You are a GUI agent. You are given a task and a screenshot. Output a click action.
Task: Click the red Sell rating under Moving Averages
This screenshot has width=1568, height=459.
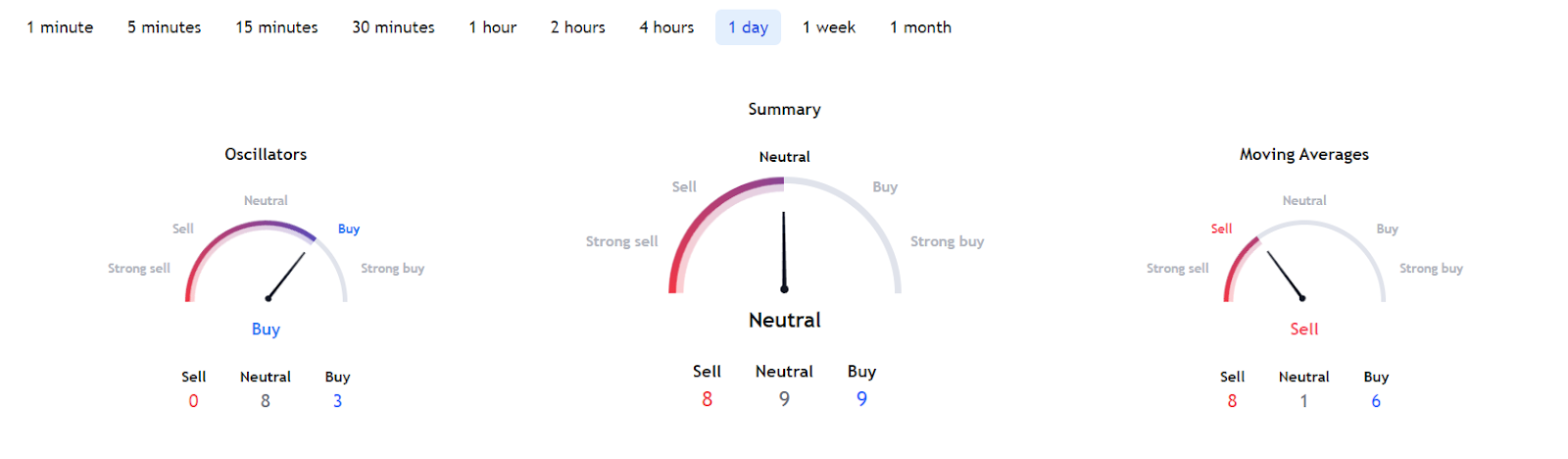click(x=1303, y=330)
